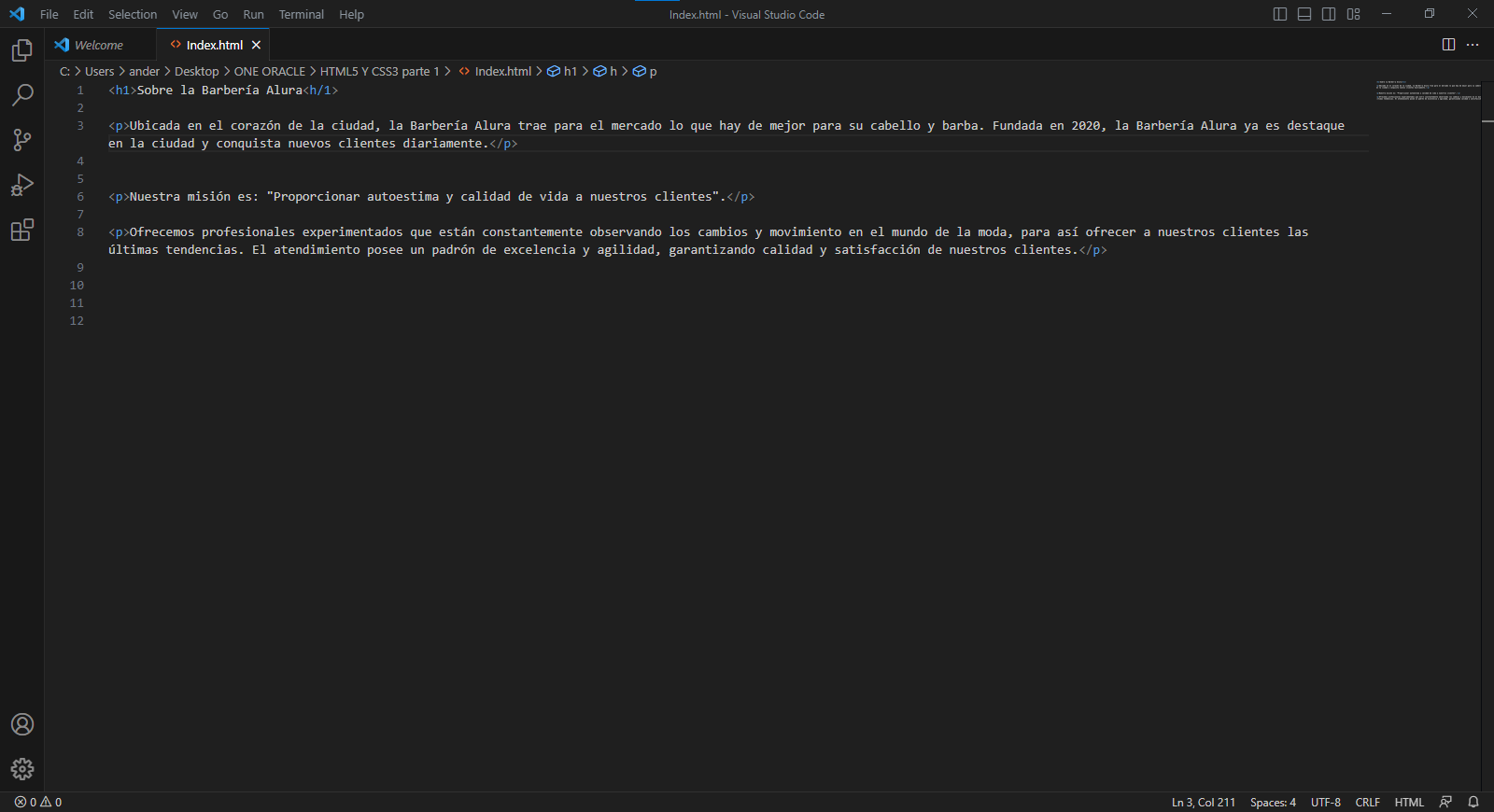The image size is (1494, 812).
Task: Open the Customize Layout icon
Action: (1353, 14)
